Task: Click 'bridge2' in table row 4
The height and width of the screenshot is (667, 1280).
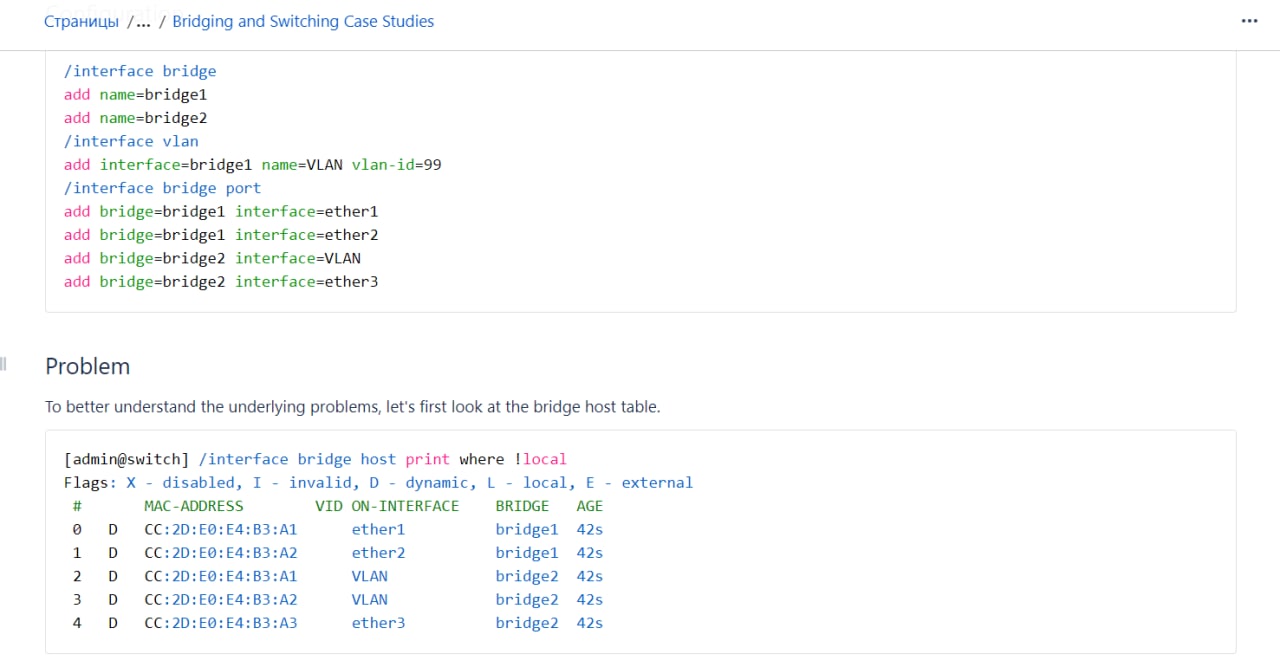Action: click(x=527, y=623)
